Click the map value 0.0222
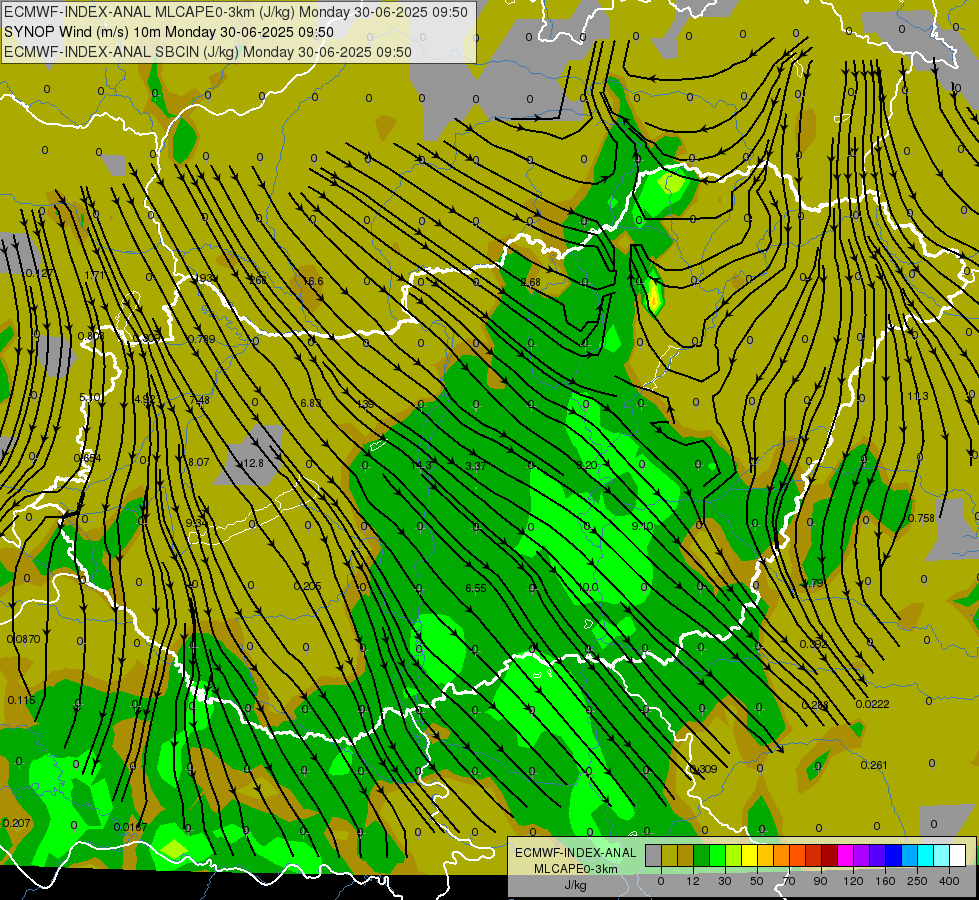The height and width of the screenshot is (900, 979). (x=872, y=704)
